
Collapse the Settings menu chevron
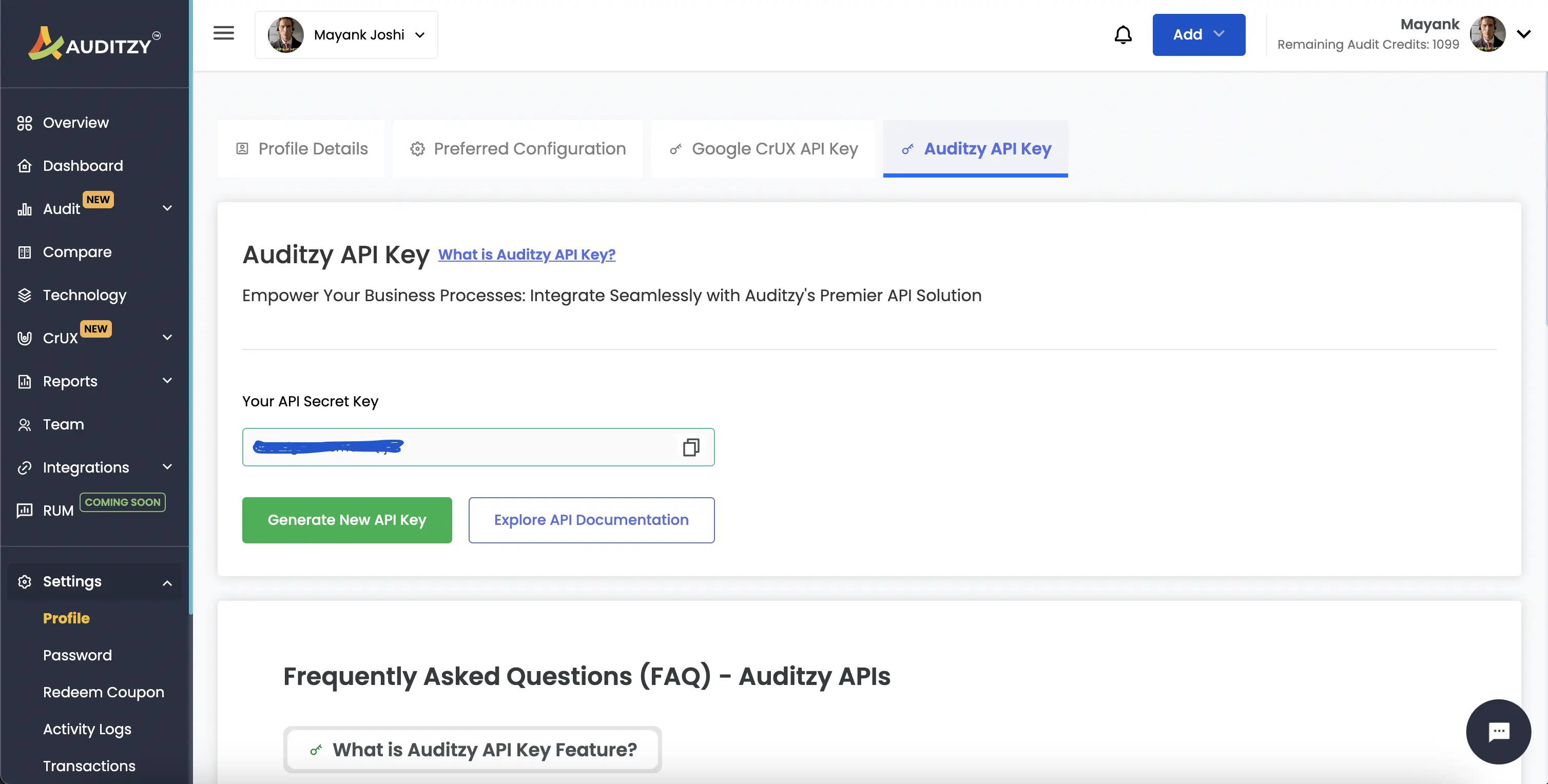pyautogui.click(x=168, y=583)
